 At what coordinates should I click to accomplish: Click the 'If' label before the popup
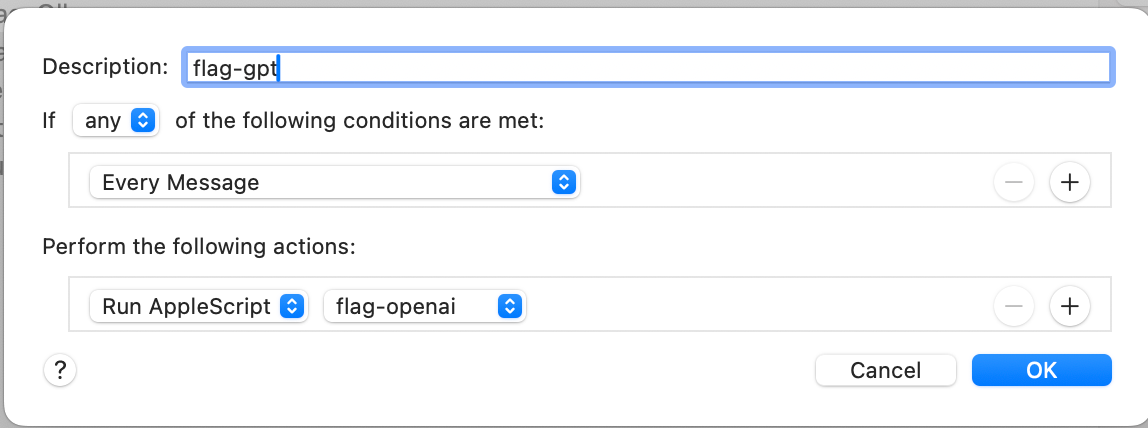click(49, 121)
